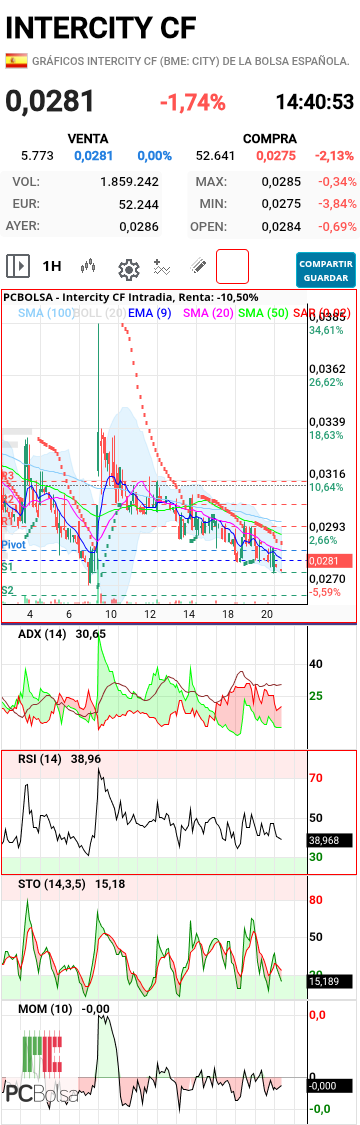Click the COMPARTIR GUARDAR button
This screenshot has width=360, height=1125.
(x=326, y=270)
